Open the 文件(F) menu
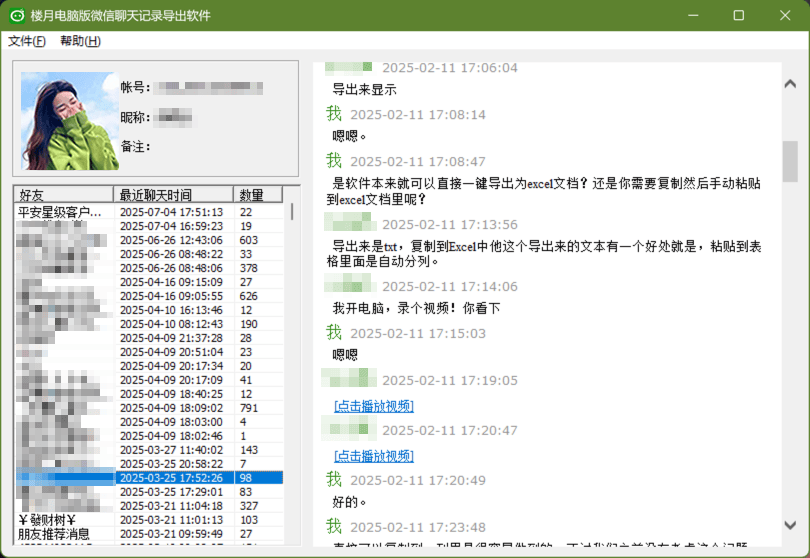Viewport: 810px width, 558px height. tap(27, 41)
